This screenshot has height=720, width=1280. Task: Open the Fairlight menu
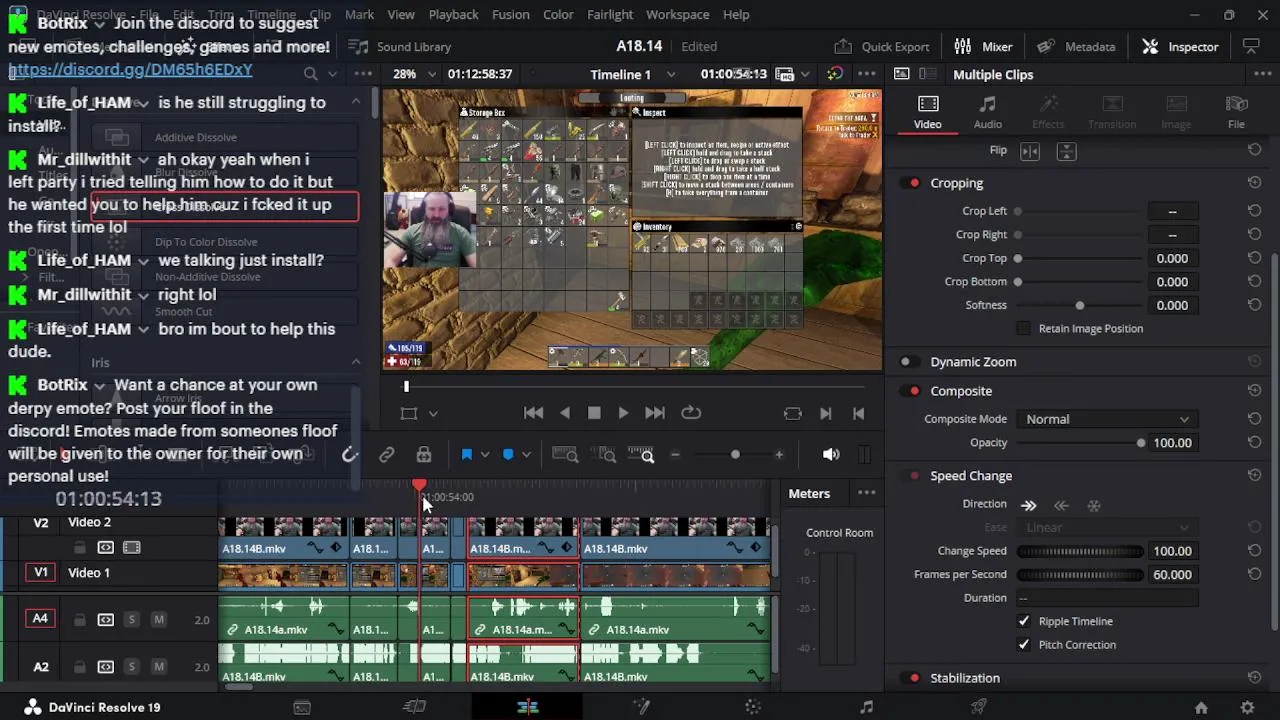[x=610, y=14]
